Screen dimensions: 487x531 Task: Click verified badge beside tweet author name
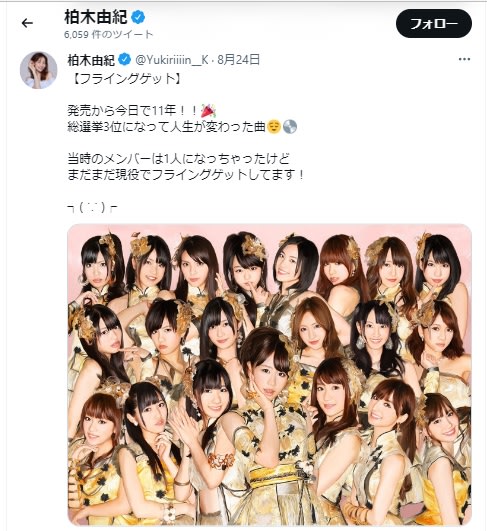point(124,60)
